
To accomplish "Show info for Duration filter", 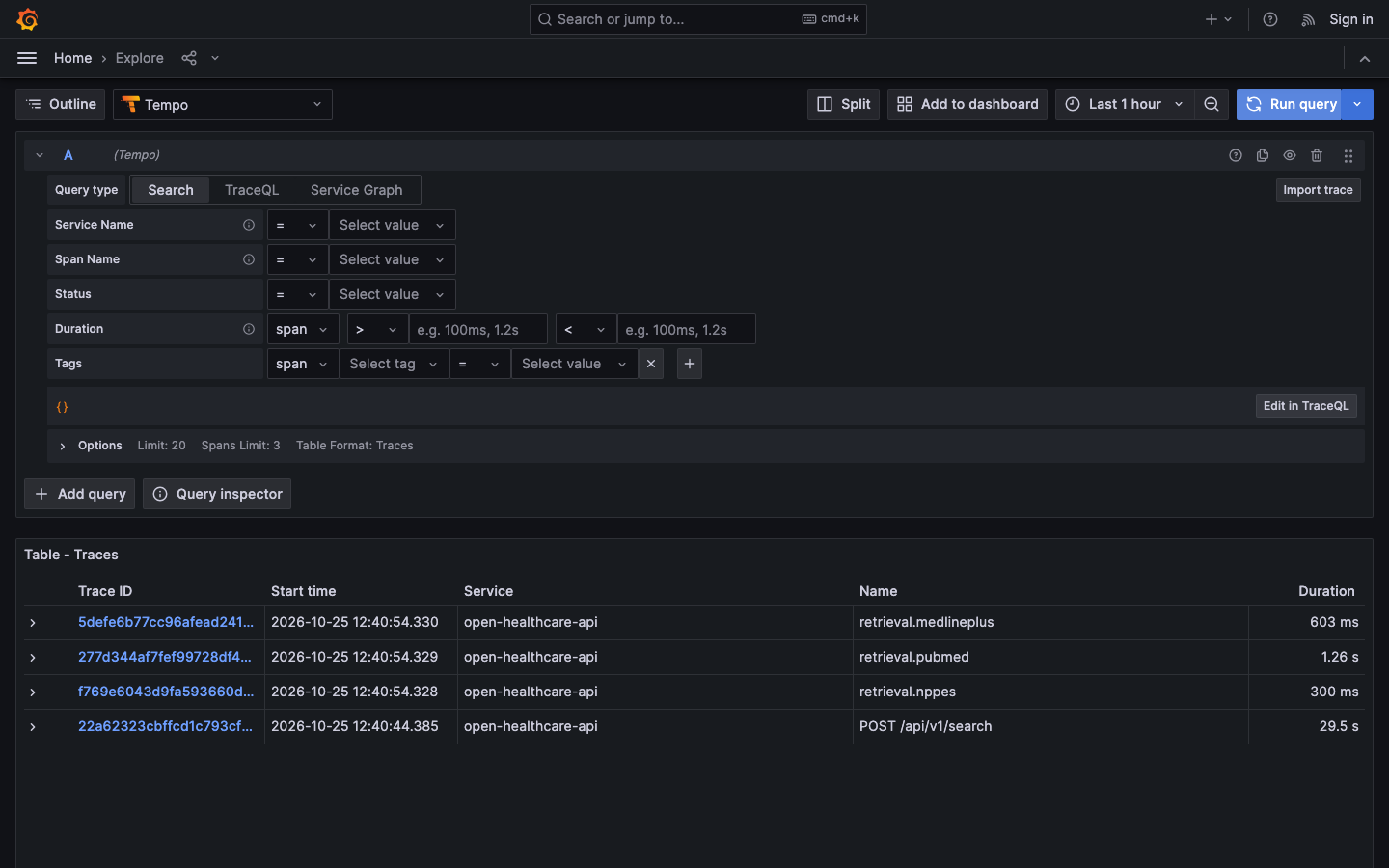I will (249, 329).
